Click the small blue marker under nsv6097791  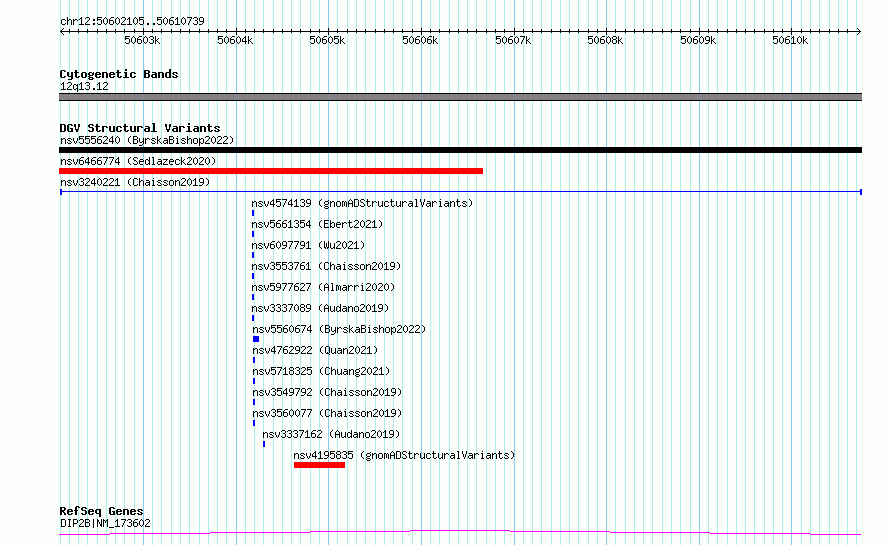[253, 255]
